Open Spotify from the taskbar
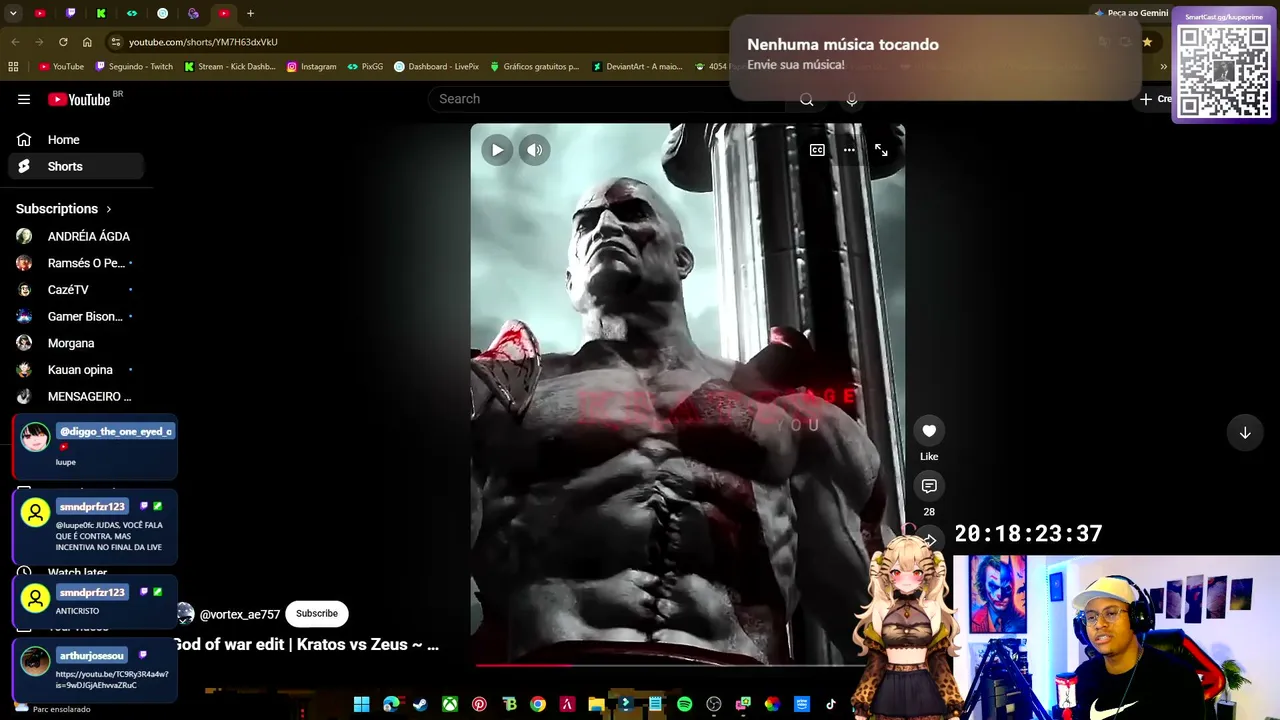The image size is (1280, 720). 684,704
